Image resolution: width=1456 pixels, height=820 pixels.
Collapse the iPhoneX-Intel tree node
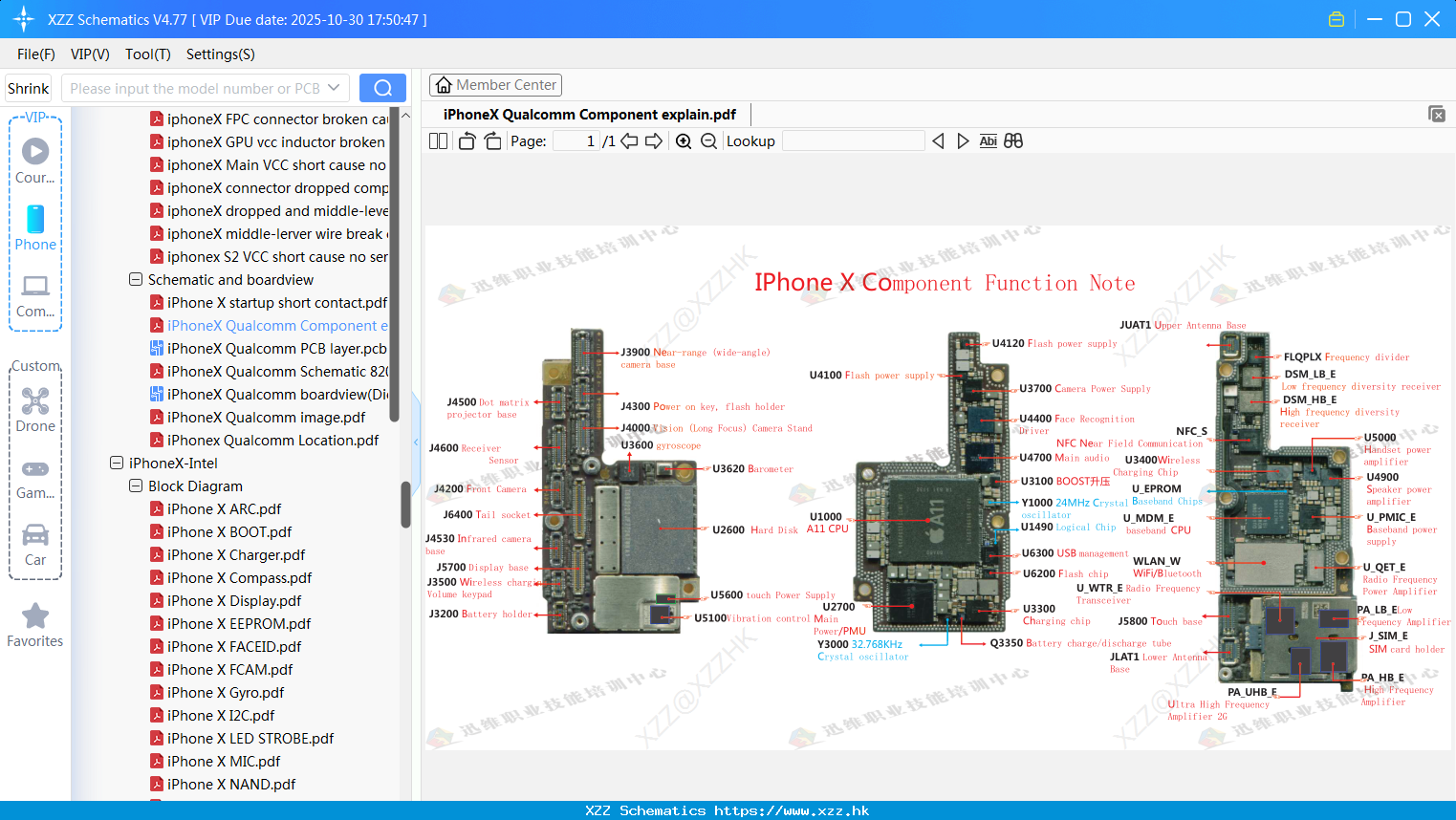[x=117, y=463]
